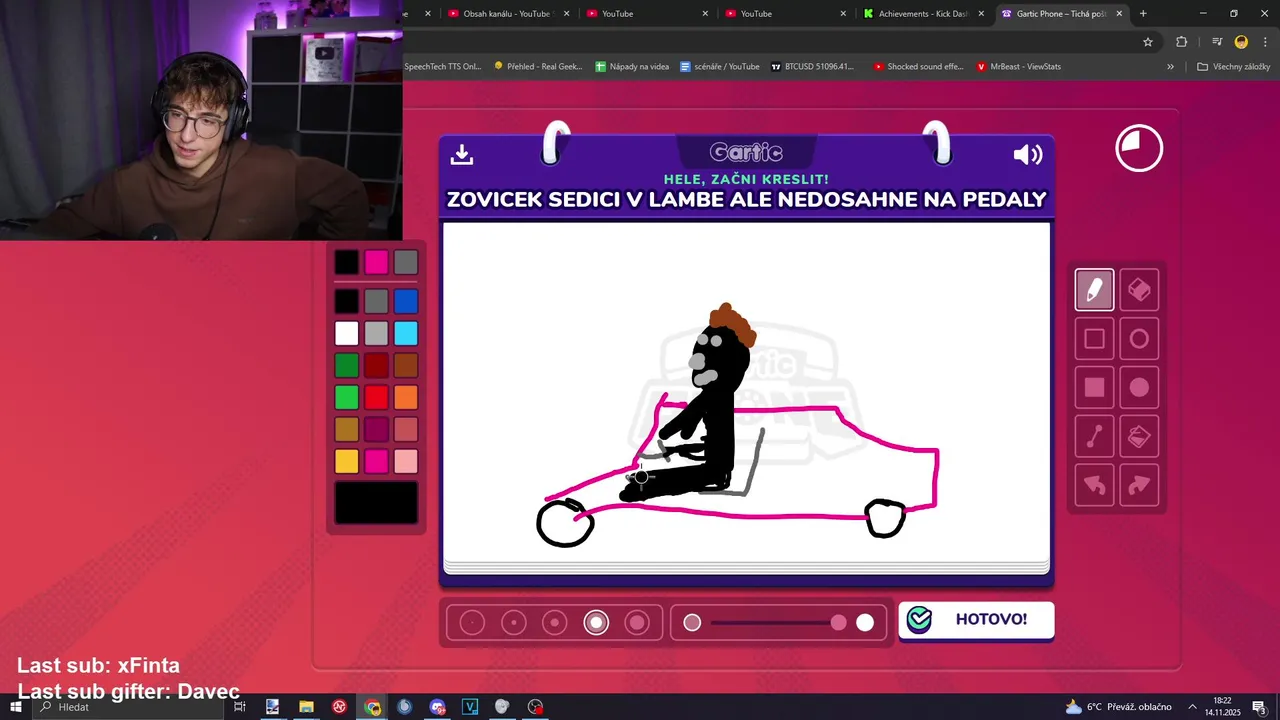1280x720 pixels.
Task: Pick the dark red color swatch
Action: pos(376,365)
